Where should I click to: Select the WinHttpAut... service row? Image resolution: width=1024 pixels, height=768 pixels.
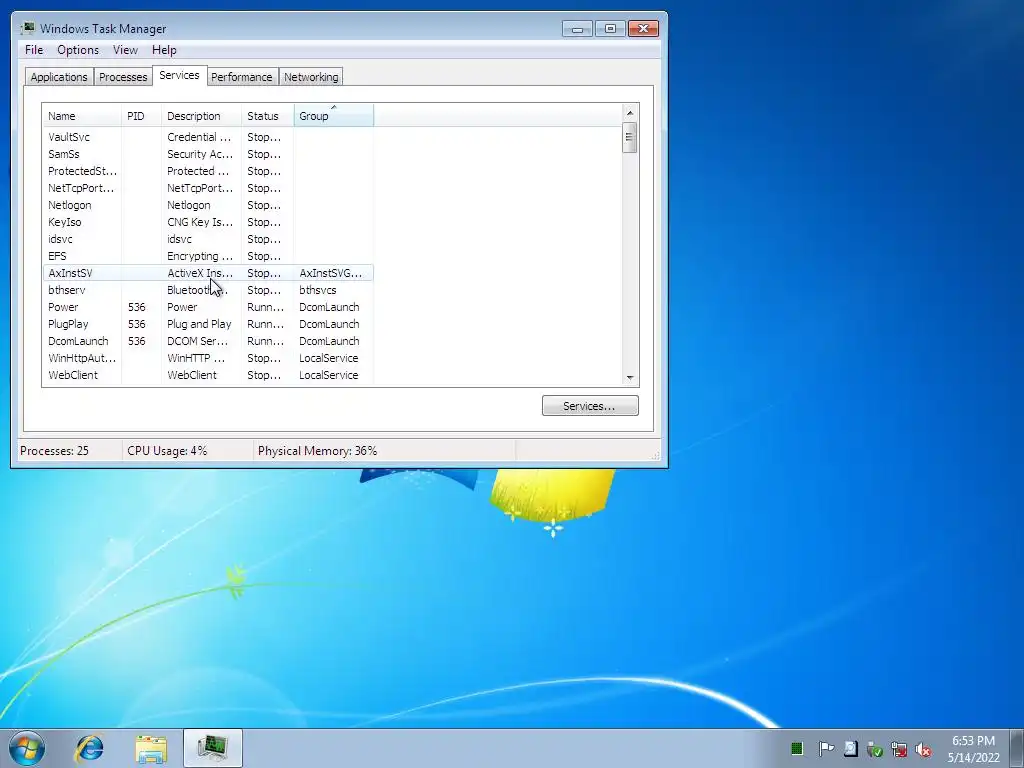tap(208, 358)
